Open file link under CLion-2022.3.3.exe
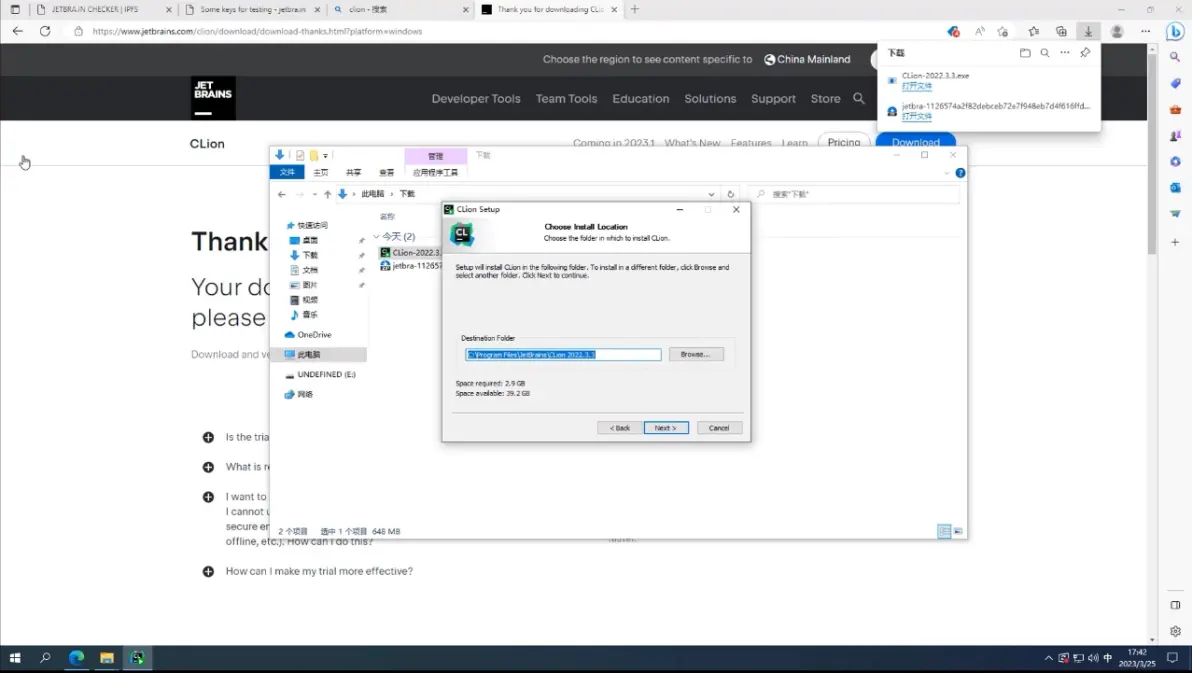This screenshot has height=673, width=1192. point(916,86)
